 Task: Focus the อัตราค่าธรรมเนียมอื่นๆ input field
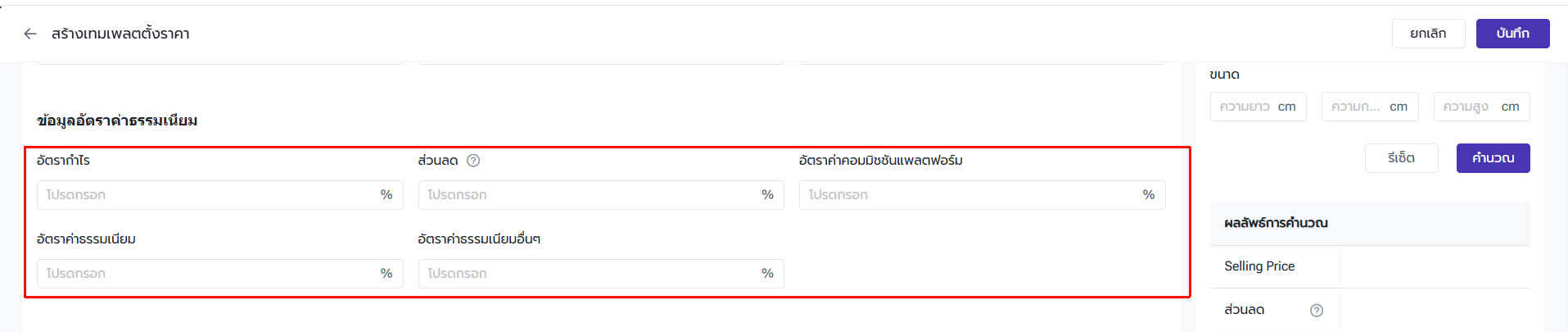pyautogui.click(x=590, y=274)
